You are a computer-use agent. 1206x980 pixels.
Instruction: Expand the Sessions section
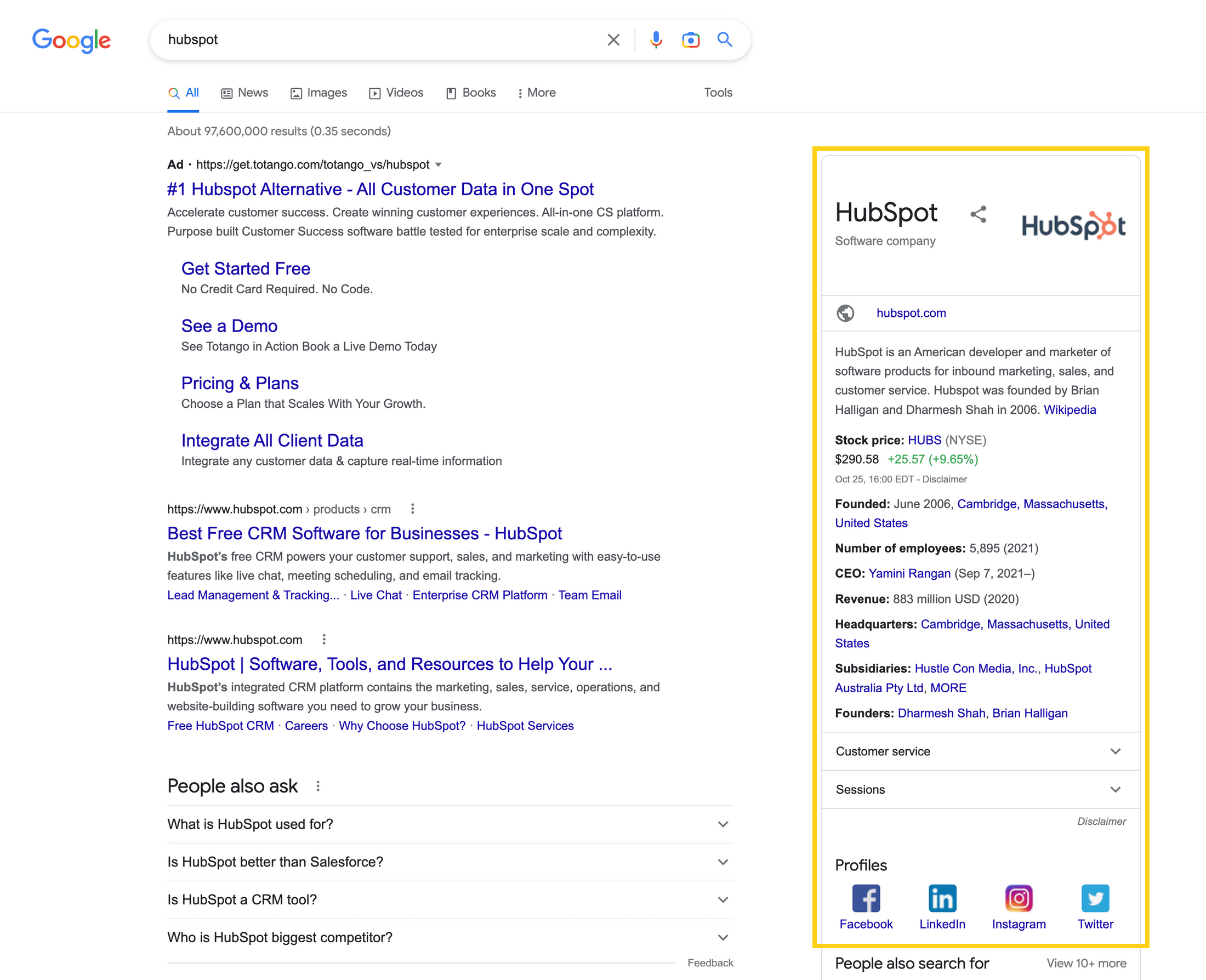click(x=981, y=790)
